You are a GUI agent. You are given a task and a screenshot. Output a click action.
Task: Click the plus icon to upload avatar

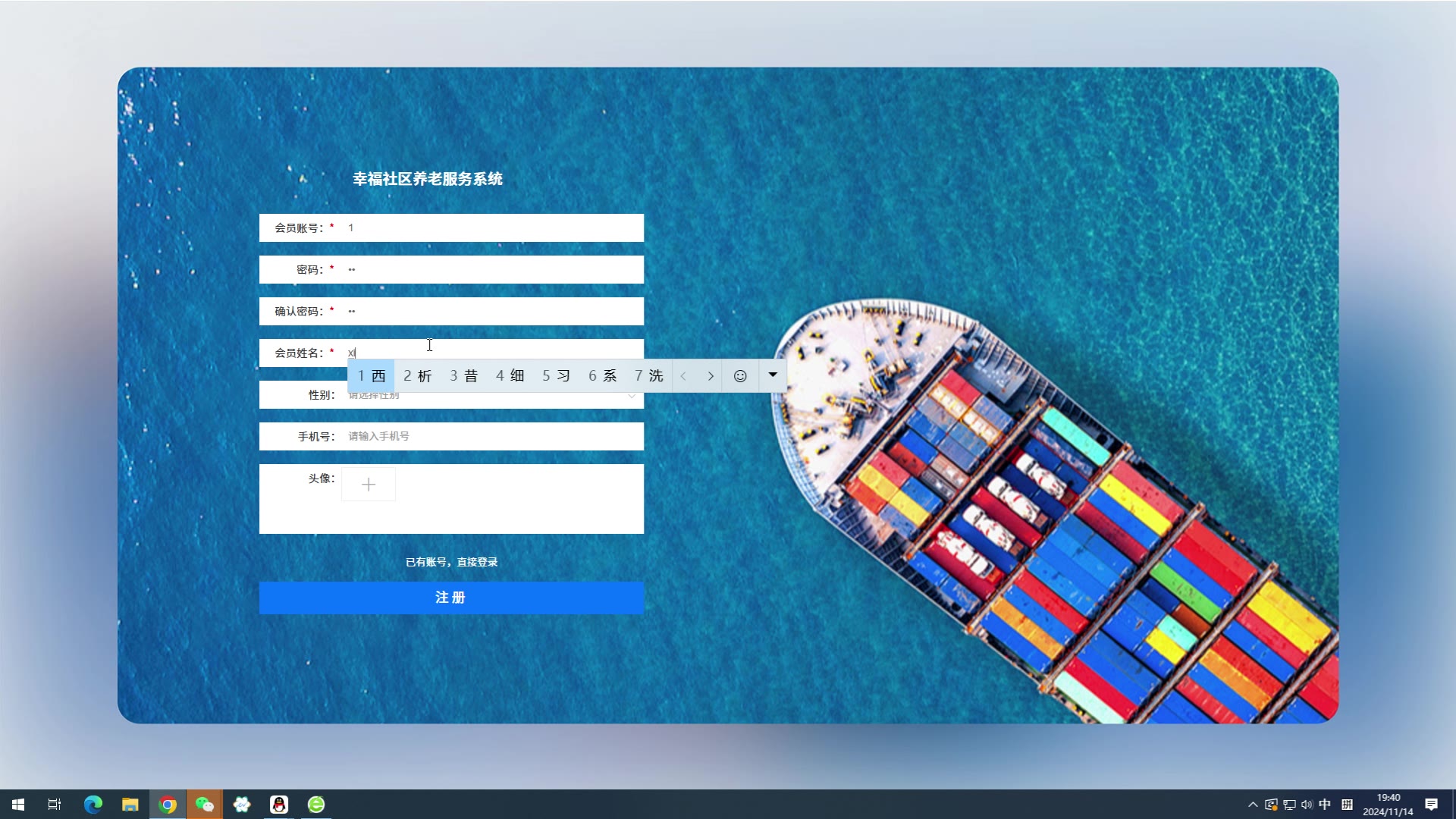coord(369,485)
